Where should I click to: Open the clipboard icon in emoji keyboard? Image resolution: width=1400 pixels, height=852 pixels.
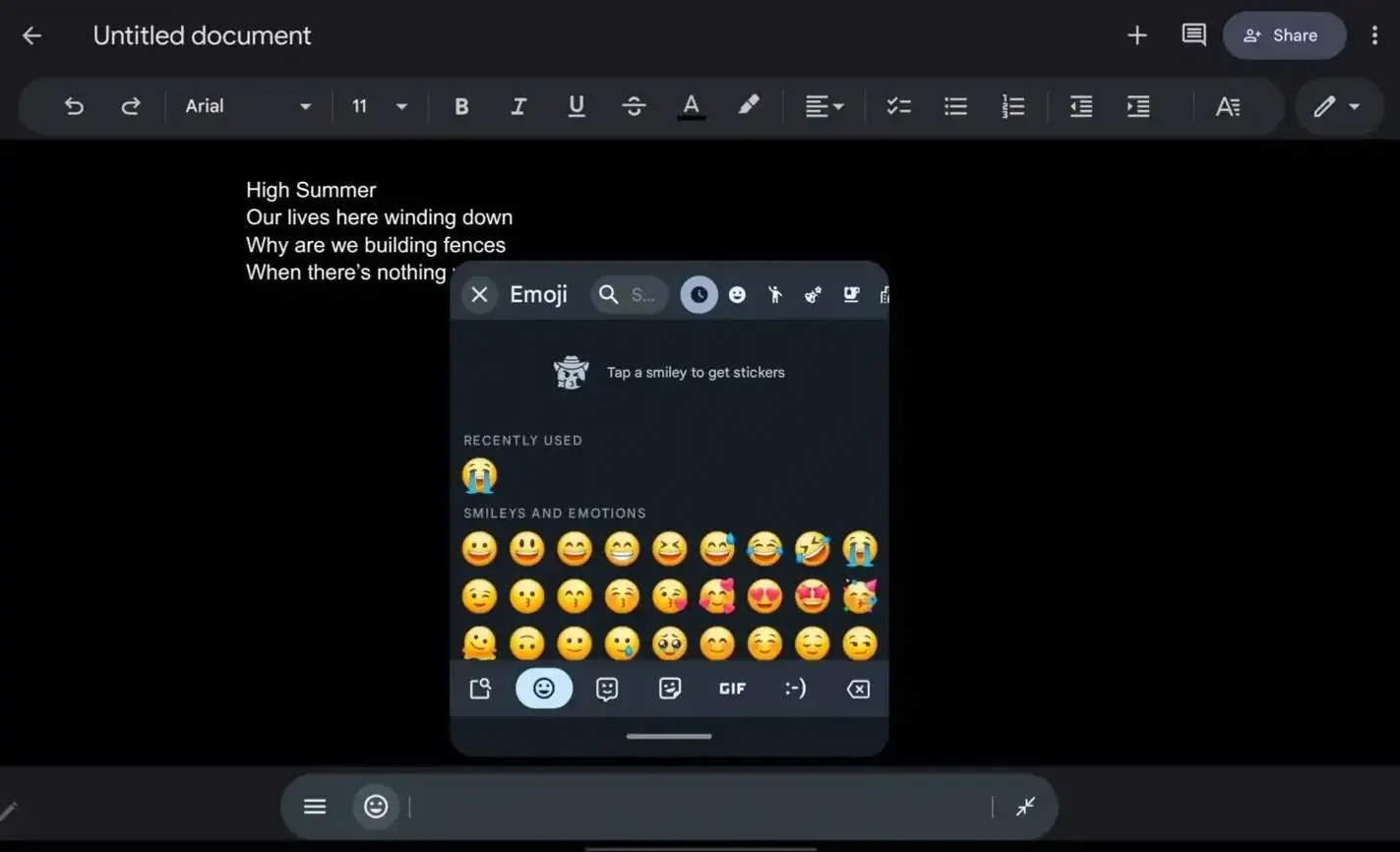(480, 689)
